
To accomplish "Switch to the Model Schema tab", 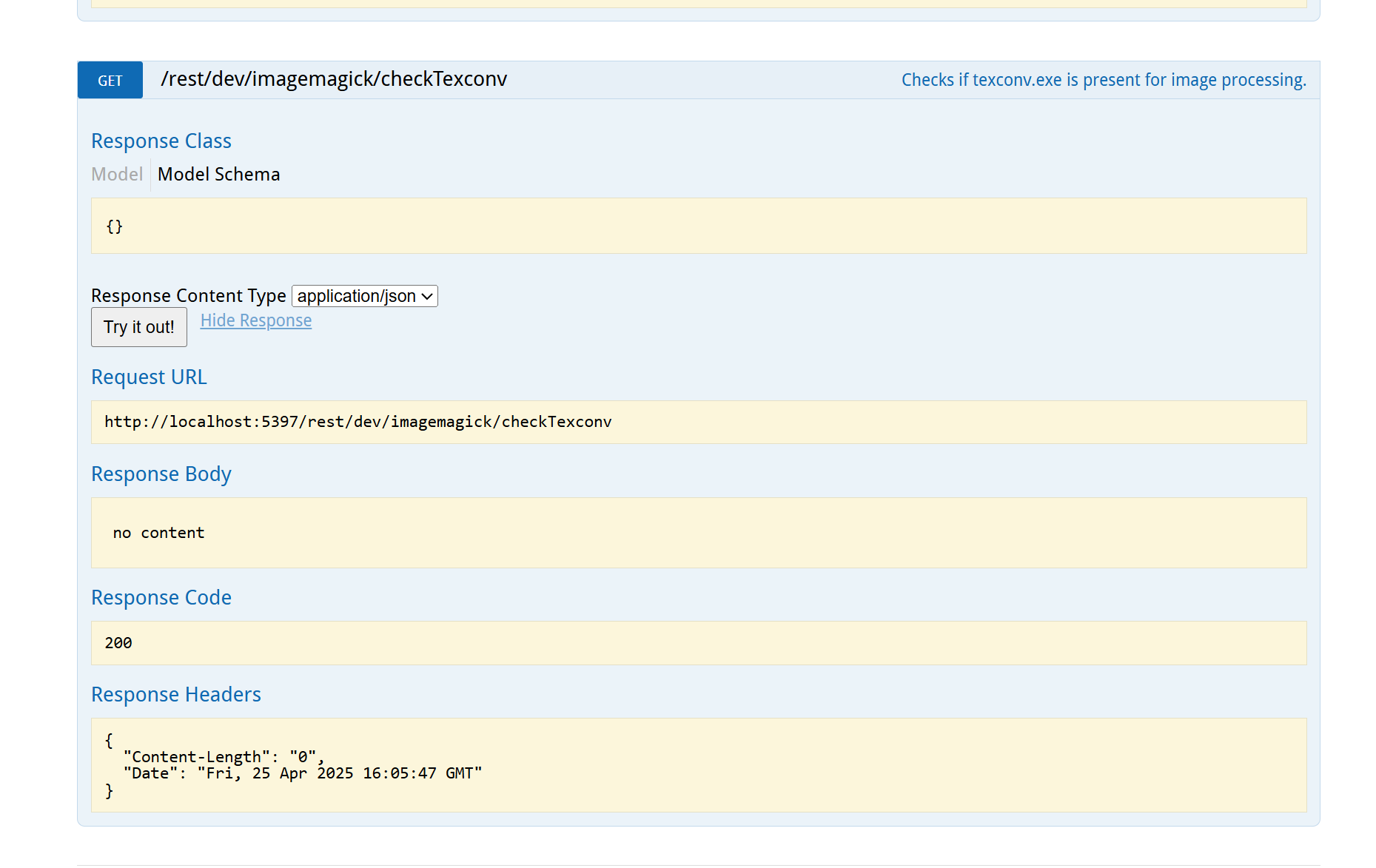I will coord(219,175).
